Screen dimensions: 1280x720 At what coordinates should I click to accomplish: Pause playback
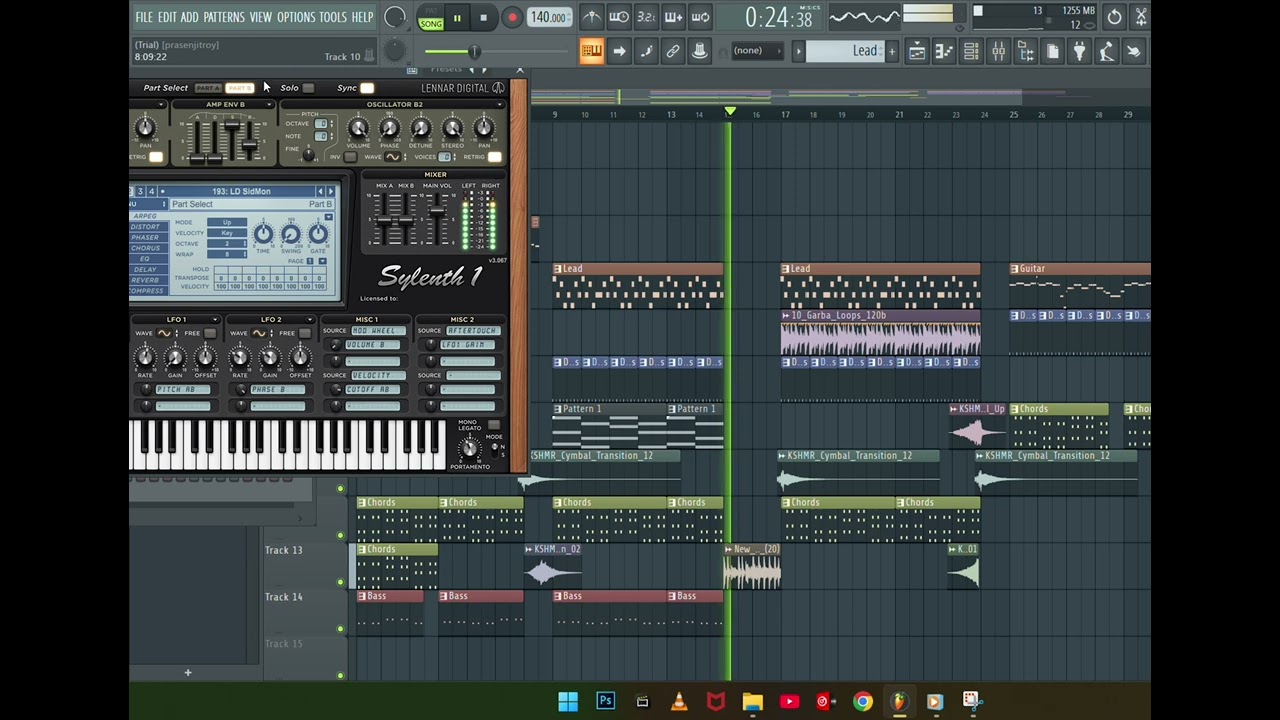click(x=457, y=18)
